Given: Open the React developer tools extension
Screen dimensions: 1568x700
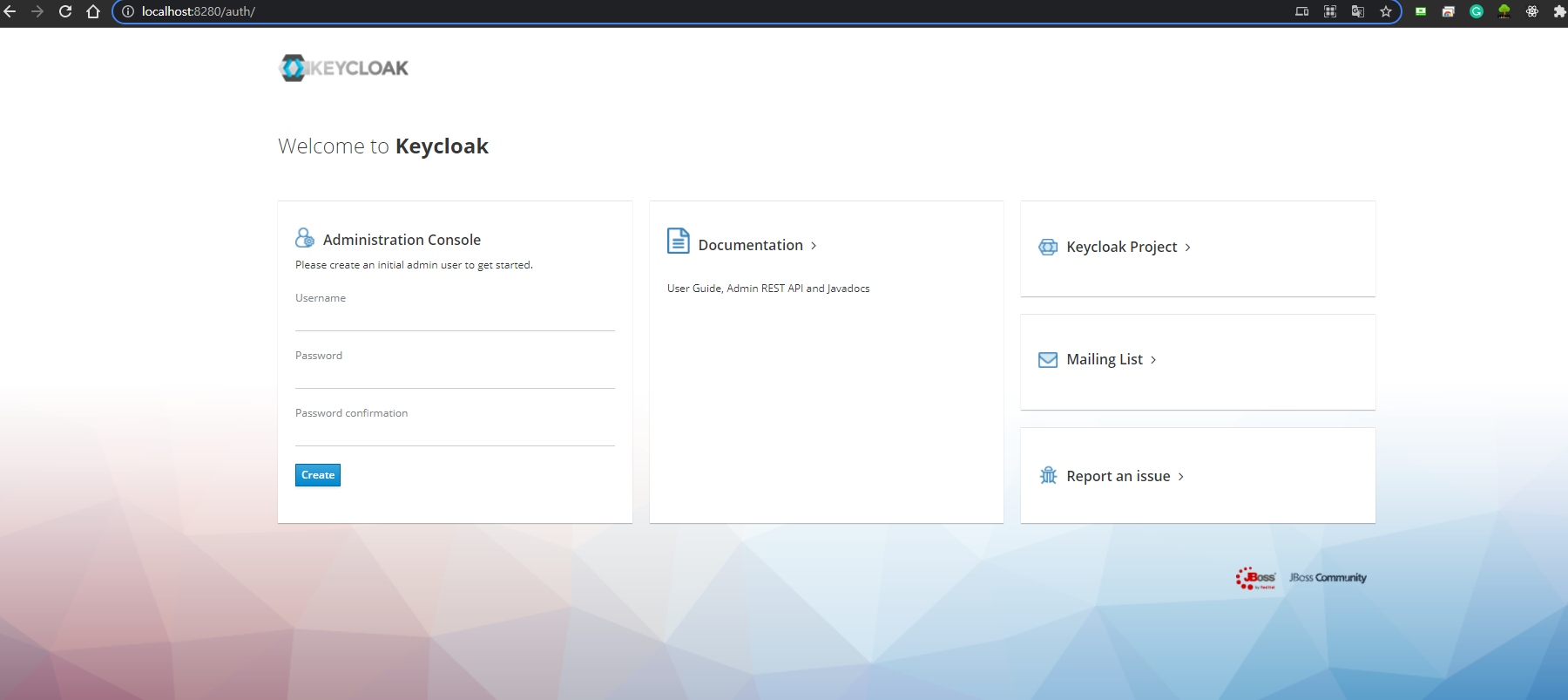Looking at the screenshot, I should [x=1532, y=11].
